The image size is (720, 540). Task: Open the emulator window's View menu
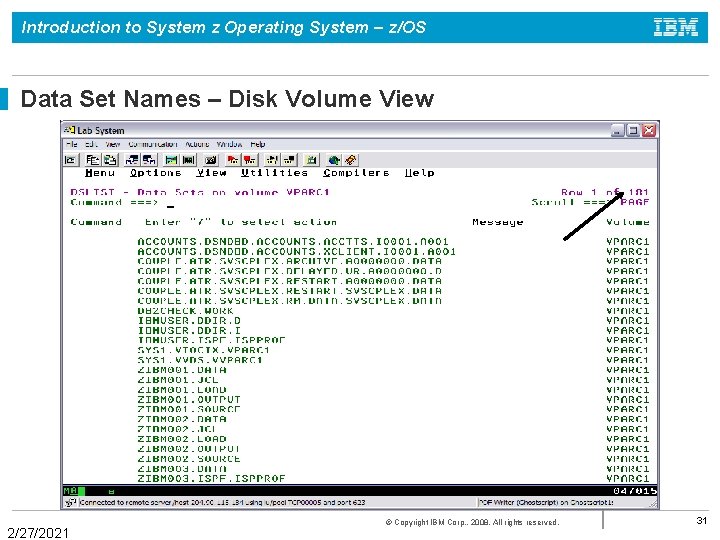coord(112,144)
